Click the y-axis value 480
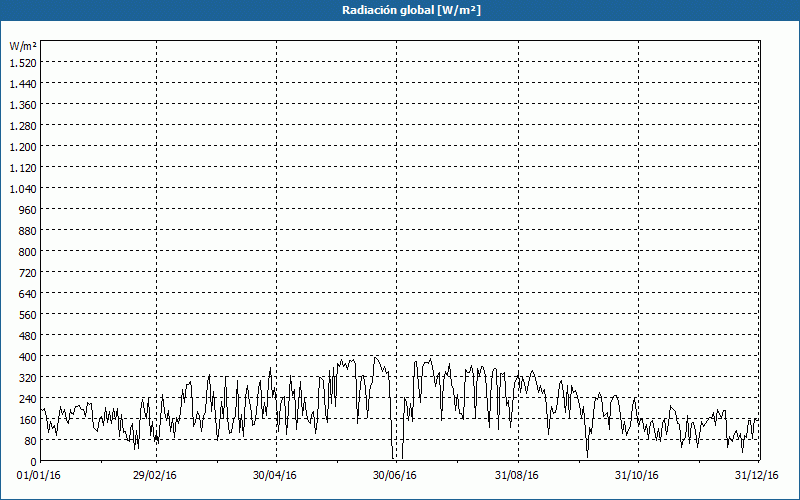Image resolution: width=800 pixels, height=500 pixels. [28, 336]
